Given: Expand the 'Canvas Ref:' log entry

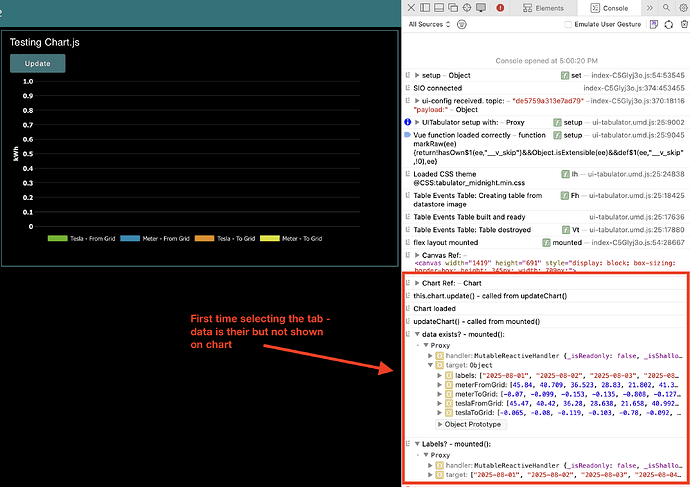Looking at the screenshot, I should [x=417, y=255].
